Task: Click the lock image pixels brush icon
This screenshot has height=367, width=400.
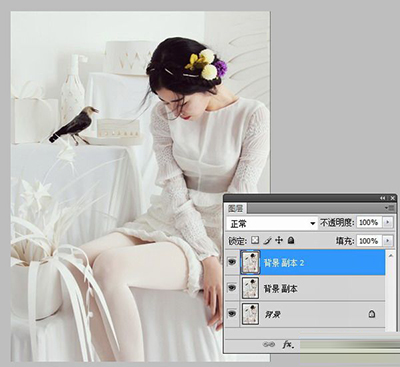Action: pos(267,240)
